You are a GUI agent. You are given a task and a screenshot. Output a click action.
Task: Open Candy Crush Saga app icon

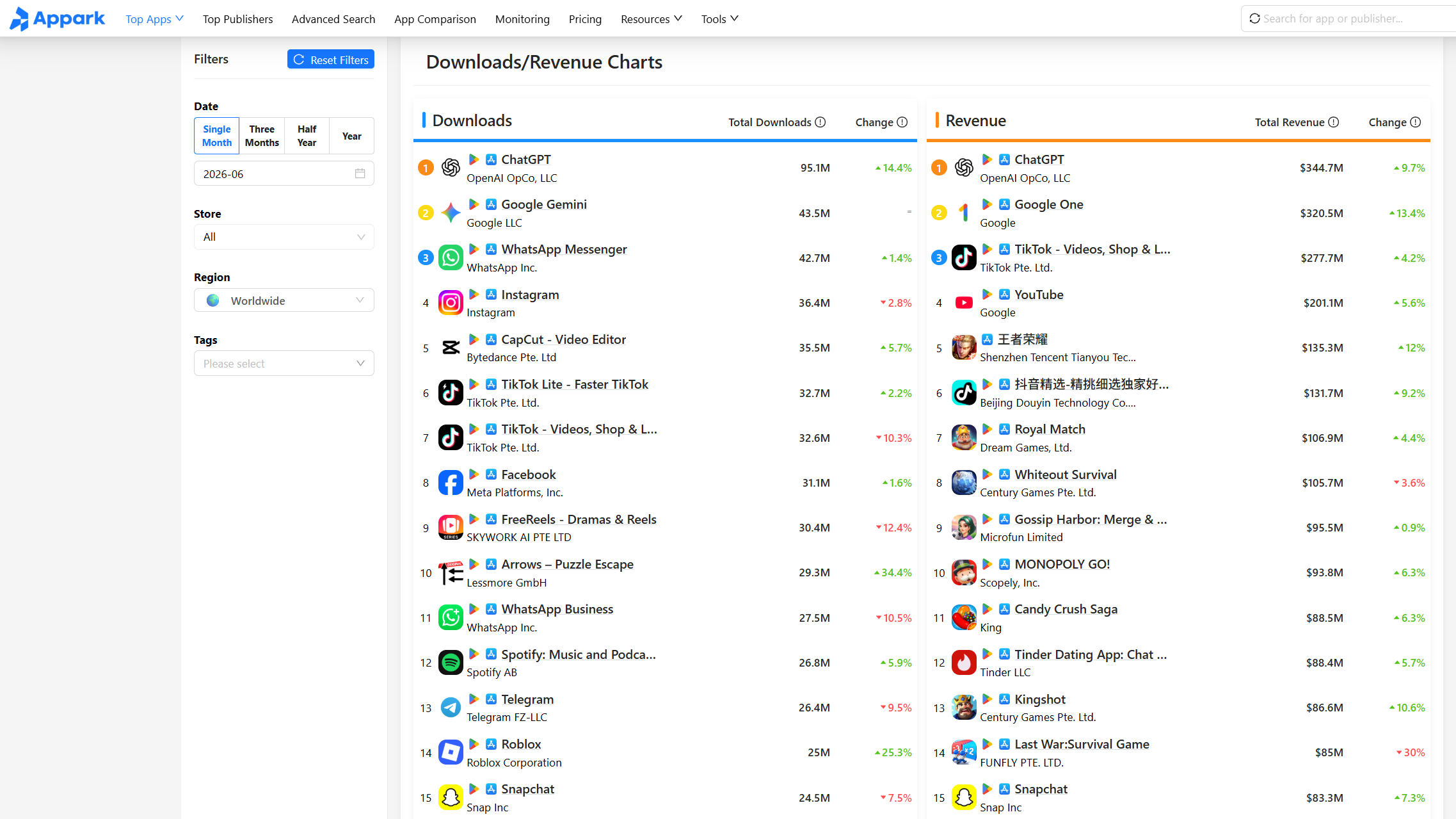(x=964, y=618)
